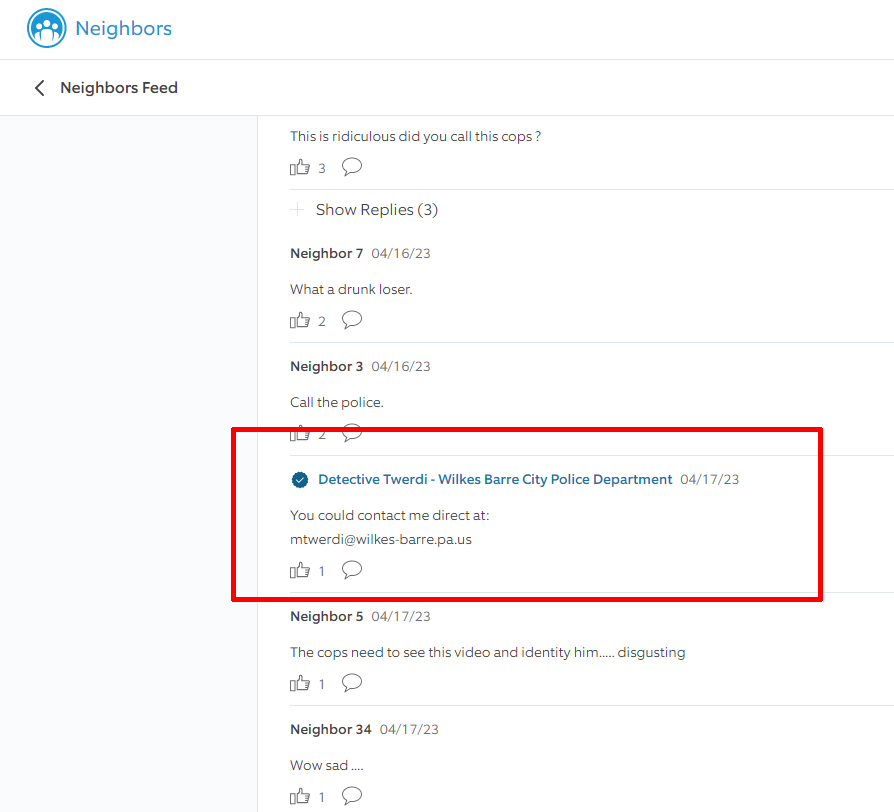This screenshot has width=894, height=812.
Task: Reply to the 'This is ridiculous' comment
Action: (352, 167)
